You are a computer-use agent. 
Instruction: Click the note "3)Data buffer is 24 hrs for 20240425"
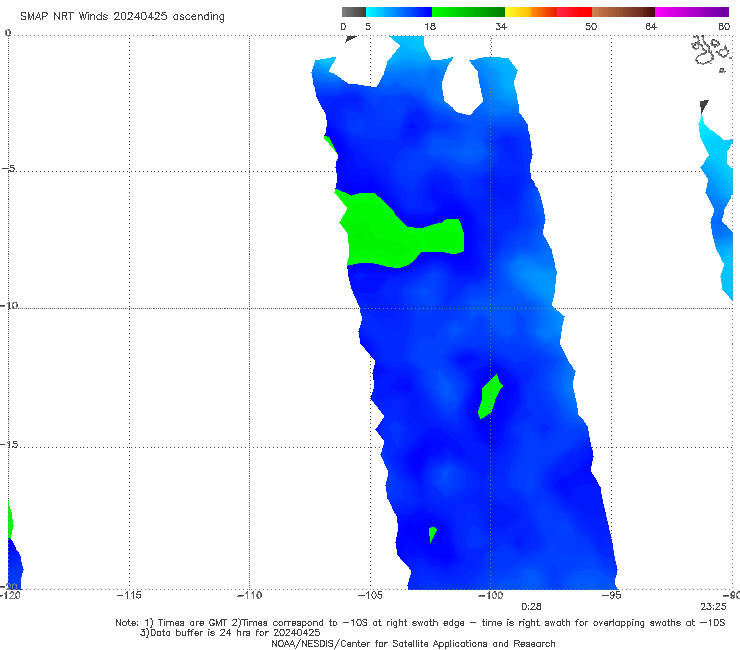(x=230, y=633)
